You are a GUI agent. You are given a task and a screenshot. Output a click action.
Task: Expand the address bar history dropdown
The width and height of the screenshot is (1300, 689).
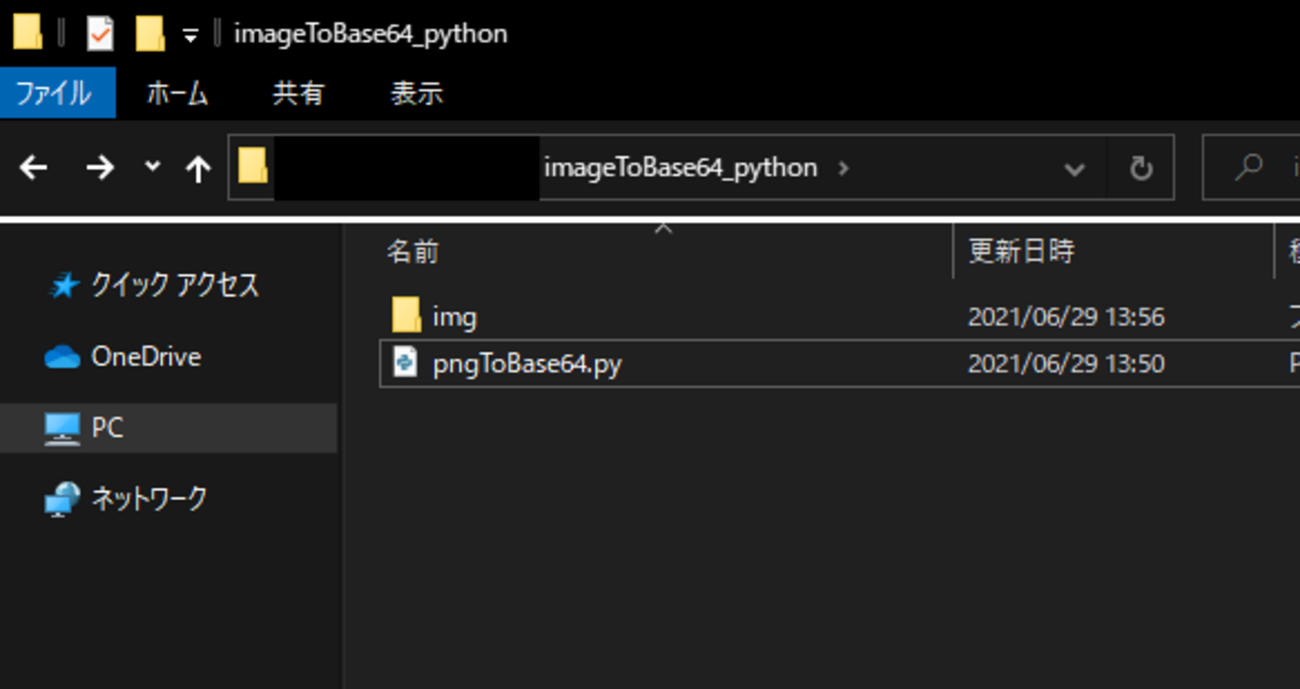1075,169
